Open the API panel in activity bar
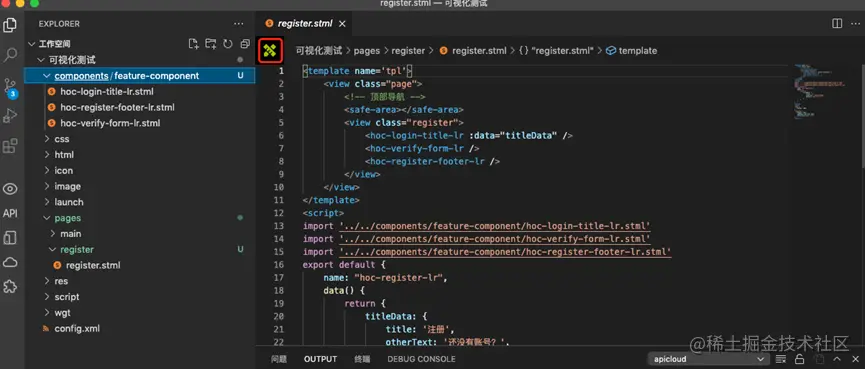The height and width of the screenshot is (369, 865). pyautogui.click(x=10, y=213)
